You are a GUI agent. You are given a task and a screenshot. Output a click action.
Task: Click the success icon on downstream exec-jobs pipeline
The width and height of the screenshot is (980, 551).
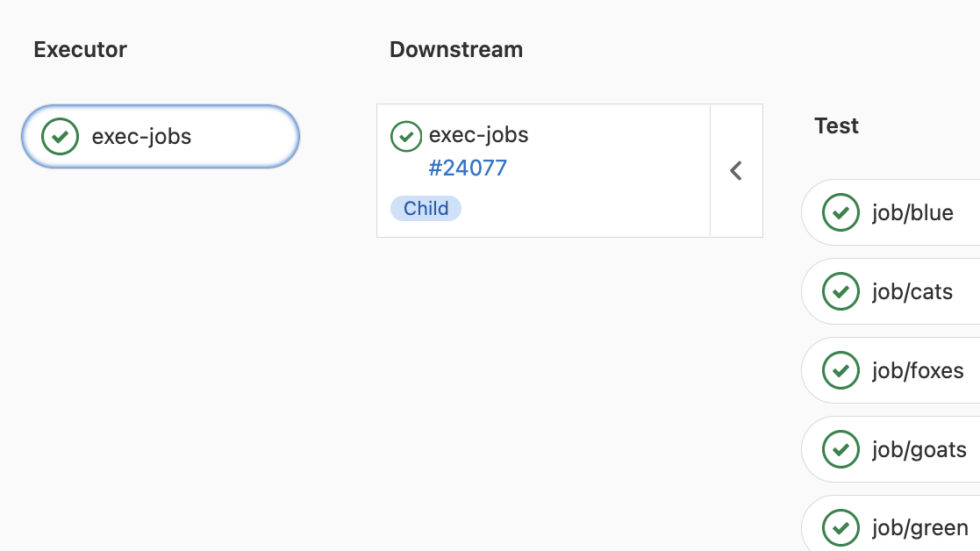[x=406, y=136]
